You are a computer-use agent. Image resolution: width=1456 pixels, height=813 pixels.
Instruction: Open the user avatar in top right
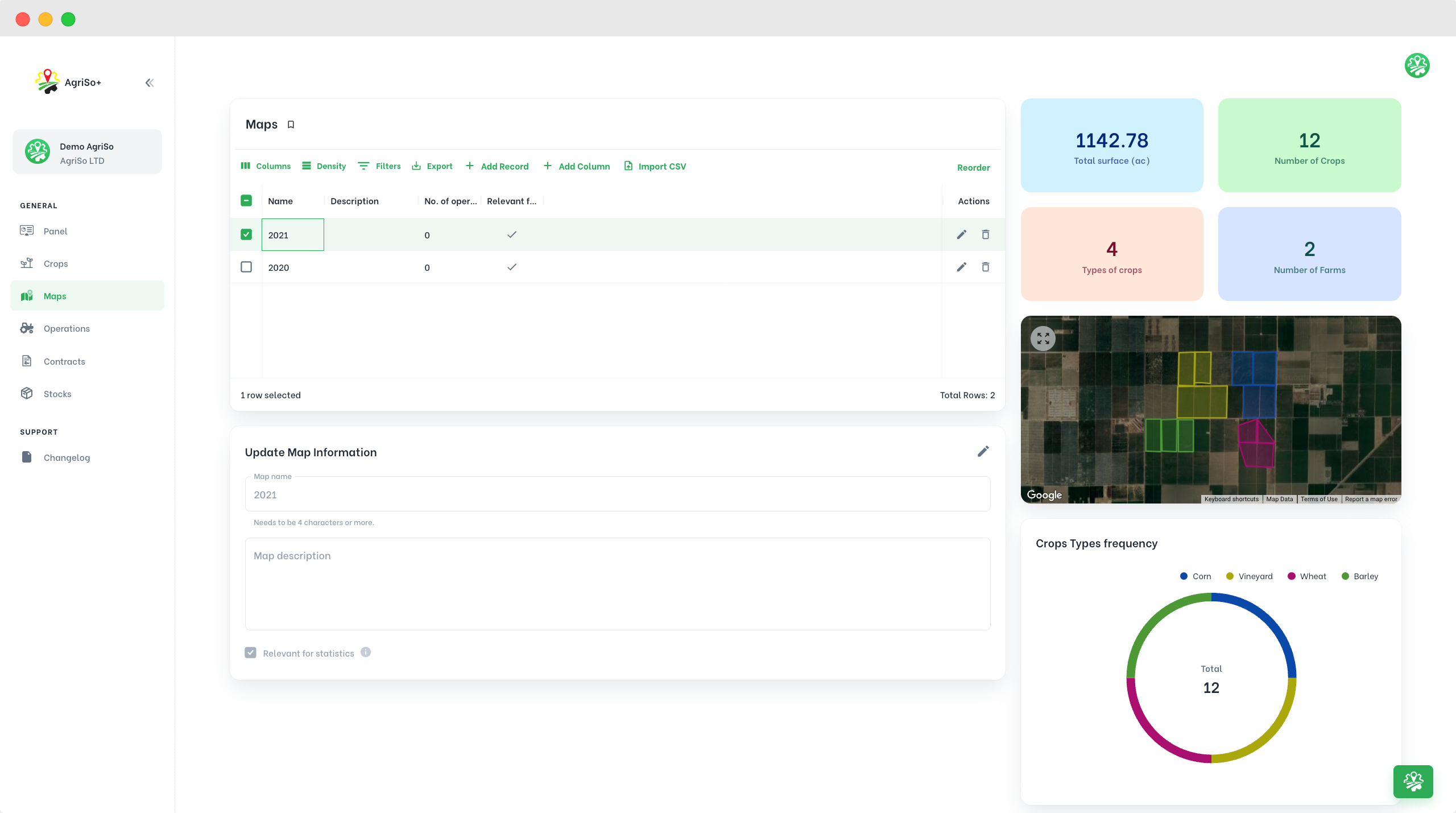[x=1417, y=65]
